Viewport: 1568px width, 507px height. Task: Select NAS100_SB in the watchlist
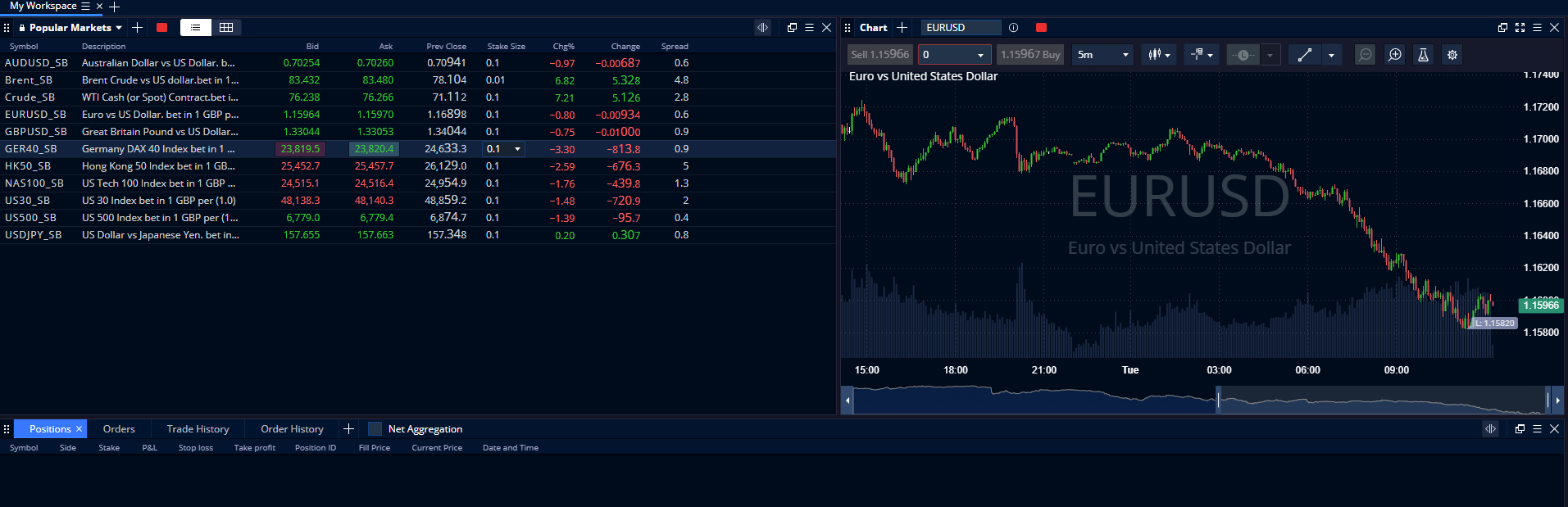[x=34, y=183]
